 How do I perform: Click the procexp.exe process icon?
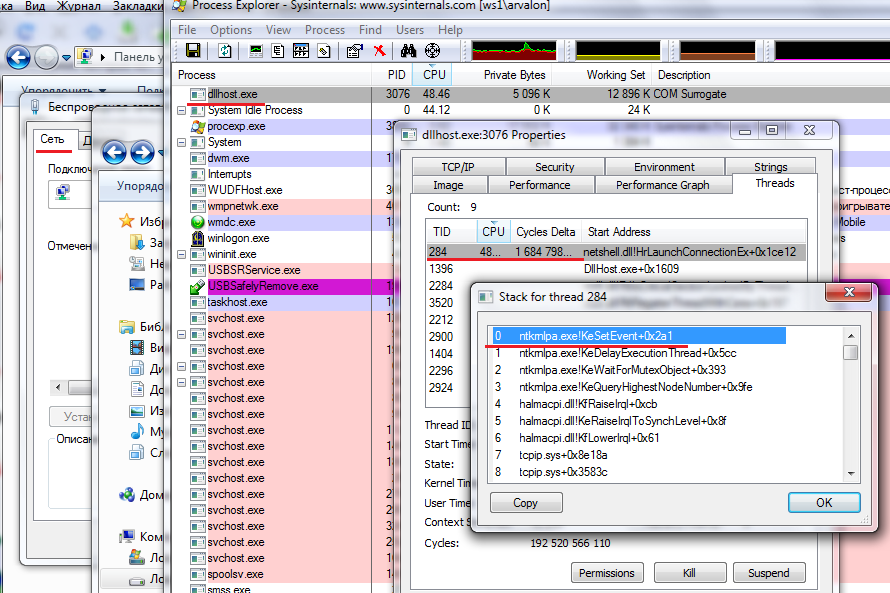[x=198, y=126]
